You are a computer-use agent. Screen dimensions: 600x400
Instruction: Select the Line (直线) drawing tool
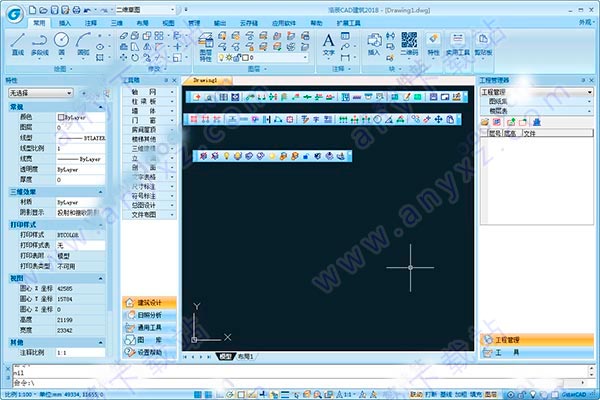coord(18,45)
